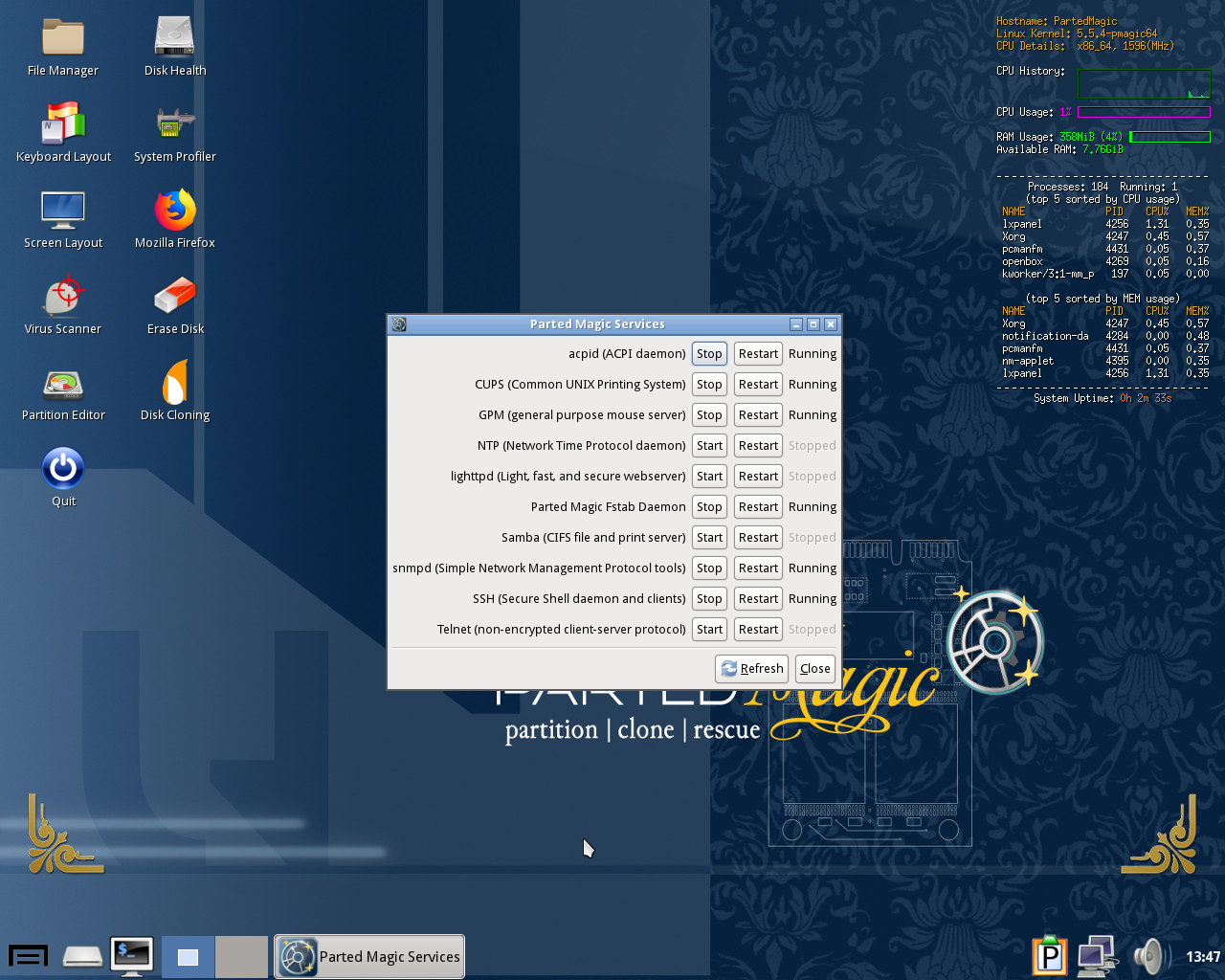Launch the Disk Cloning desktop icon

pyautogui.click(x=175, y=386)
